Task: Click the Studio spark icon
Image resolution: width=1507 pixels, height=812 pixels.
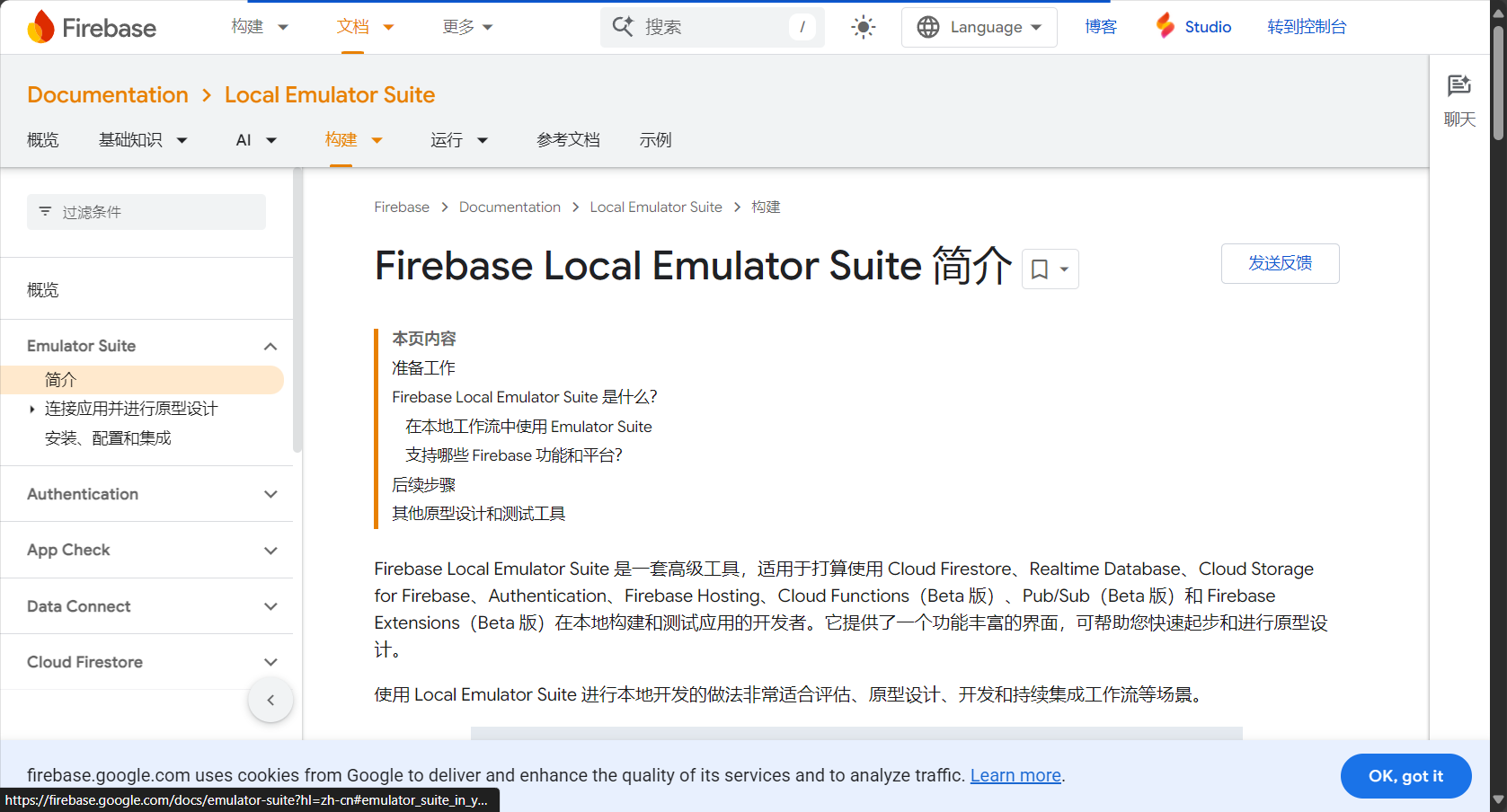Action: (x=1165, y=26)
